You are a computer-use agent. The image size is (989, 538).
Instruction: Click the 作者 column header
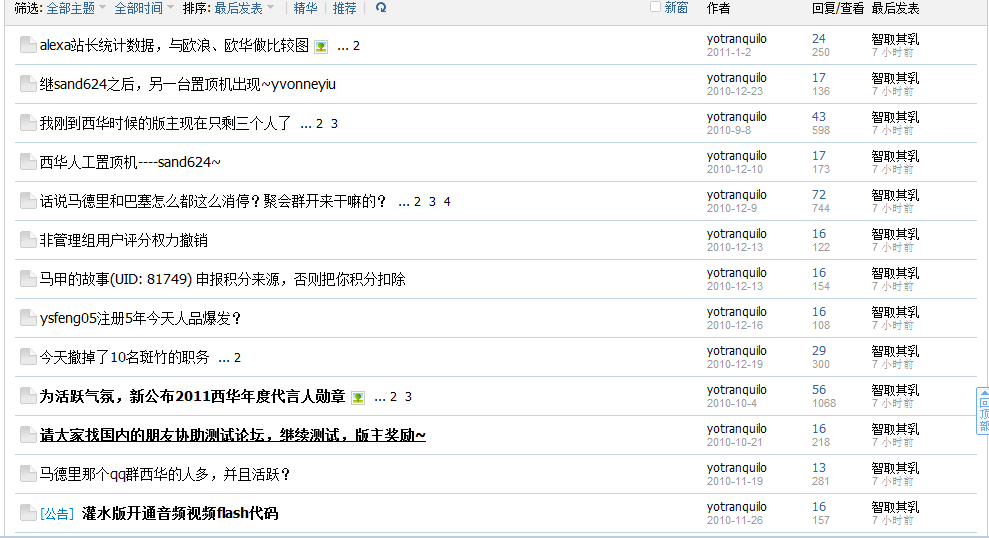[x=718, y=8]
